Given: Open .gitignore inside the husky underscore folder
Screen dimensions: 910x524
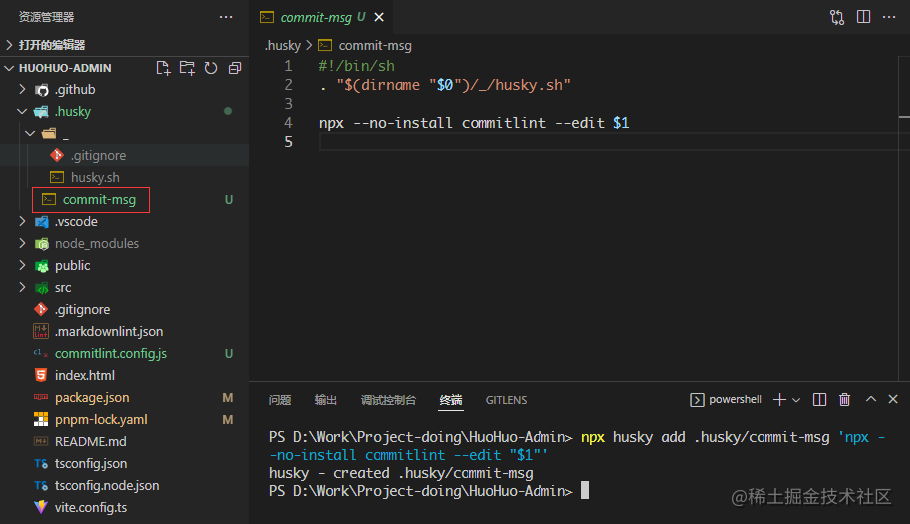Looking at the screenshot, I should pos(124,156).
